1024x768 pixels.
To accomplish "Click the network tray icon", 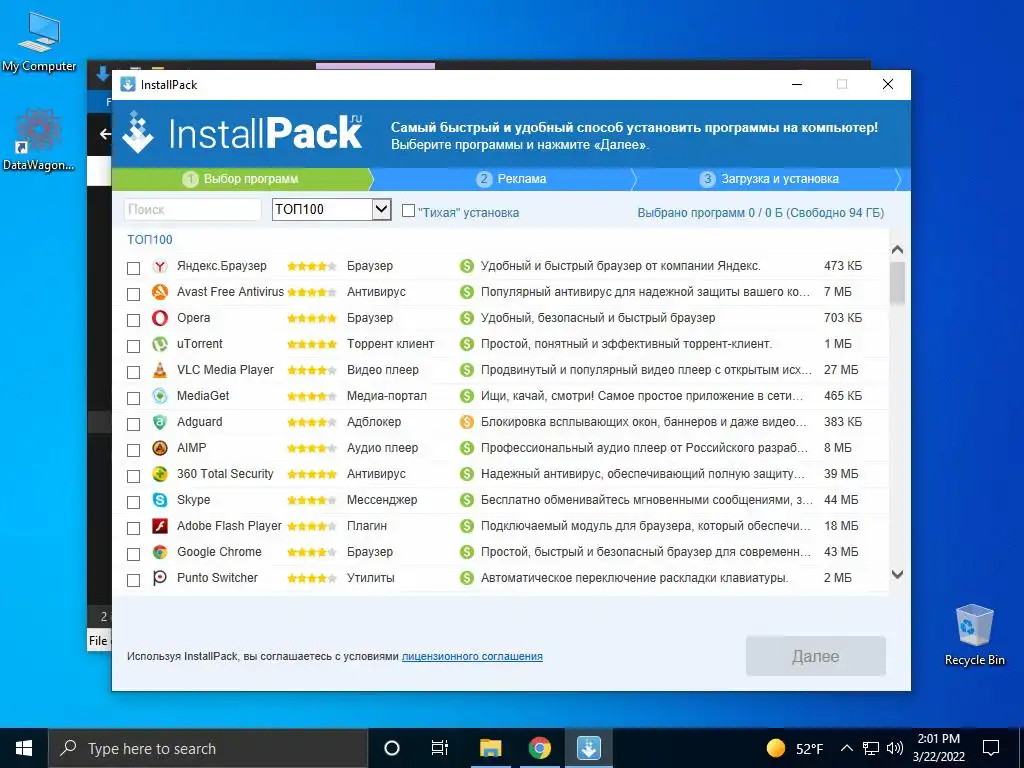I will pos(871,748).
